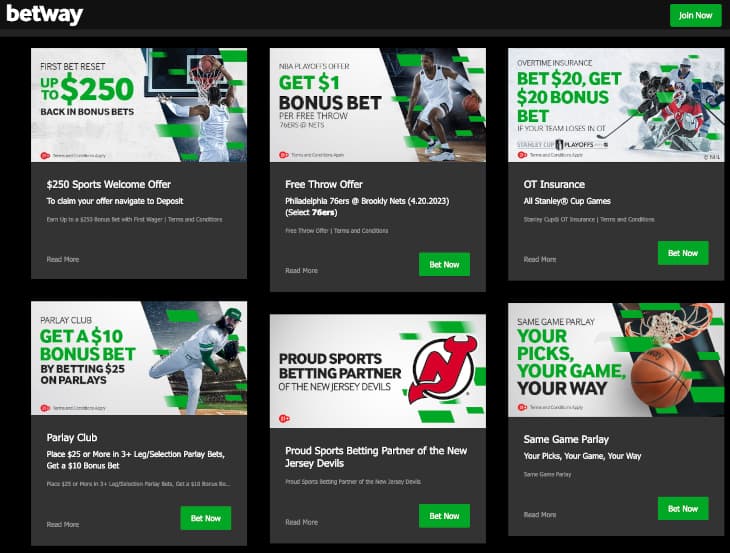Open the First Bet Reset $250 banner
This screenshot has height=553, width=730.
click(x=139, y=105)
